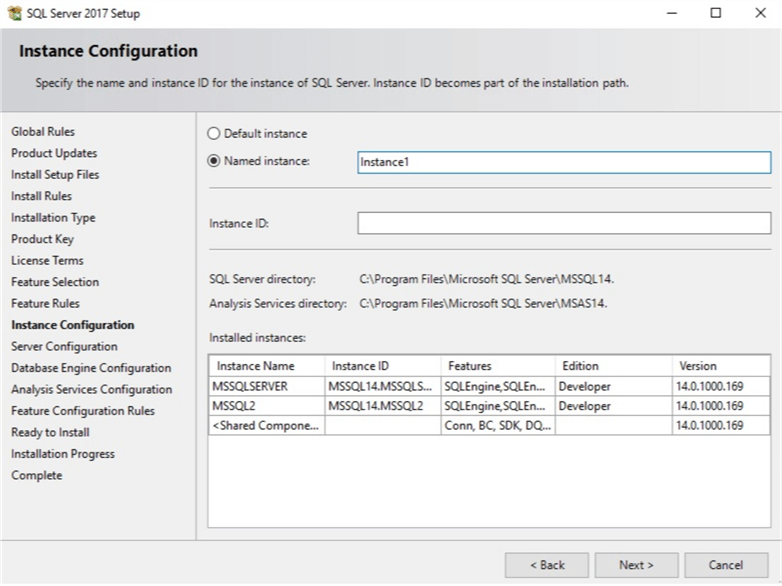Open the Installation Type step
This screenshot has height=586, width=782.
point(53,218)
